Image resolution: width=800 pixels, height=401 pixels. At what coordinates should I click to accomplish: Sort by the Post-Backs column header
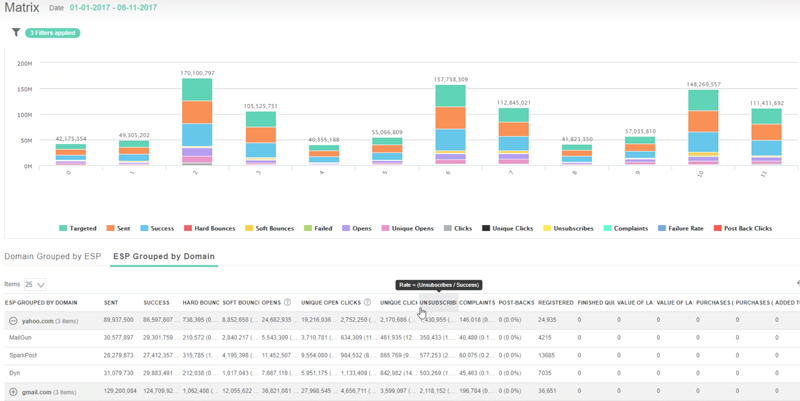516,303
